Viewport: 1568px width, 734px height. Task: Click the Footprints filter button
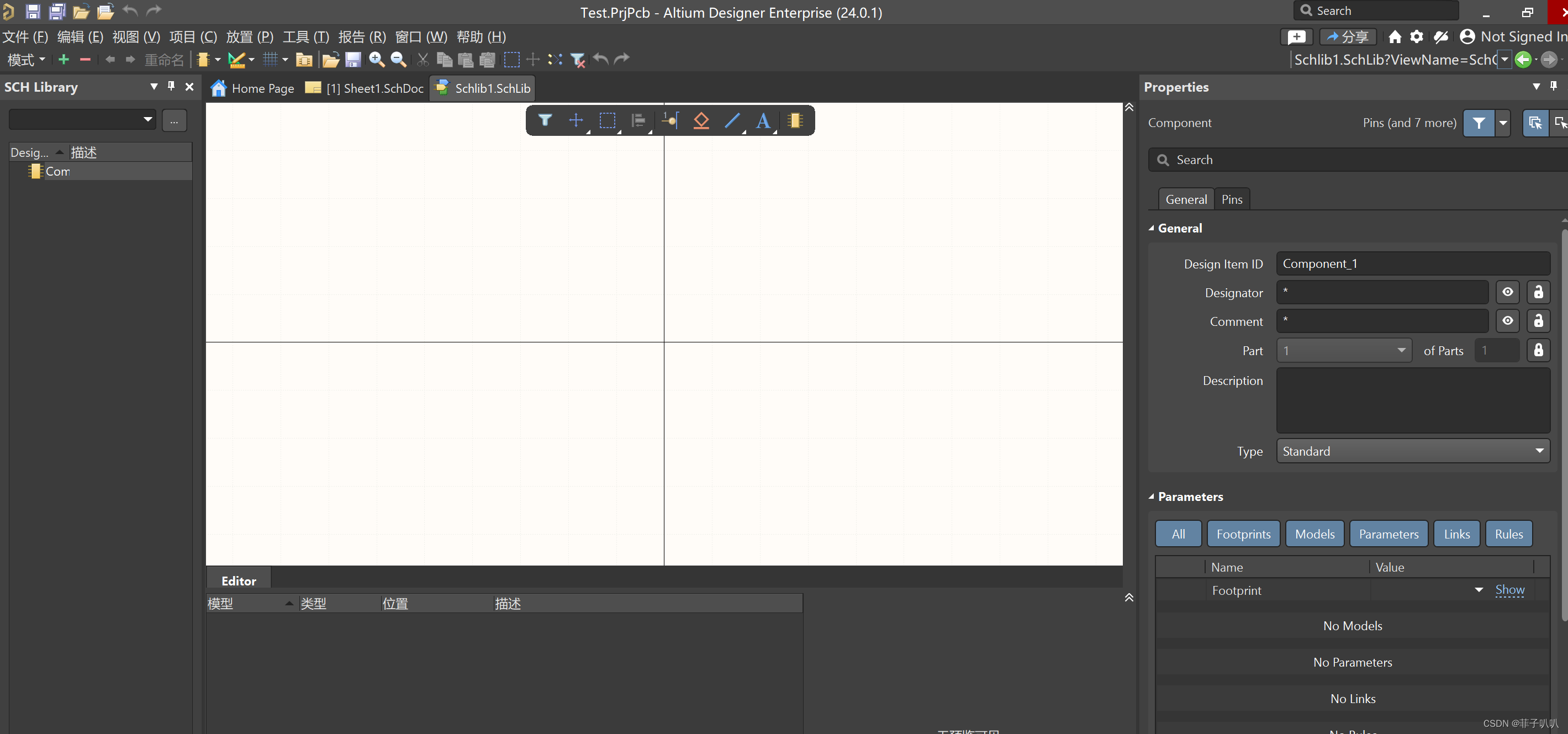1243,533
